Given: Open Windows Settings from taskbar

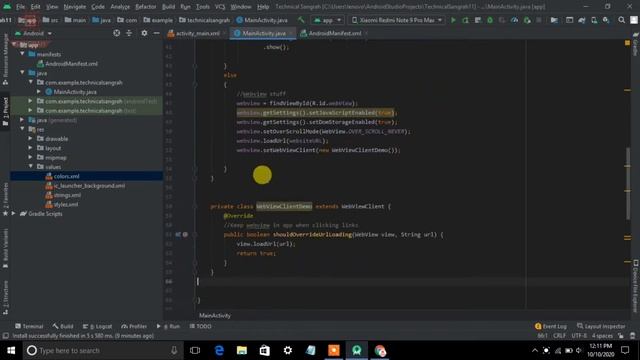Looking at the screenshot, I should coord(288,350).
